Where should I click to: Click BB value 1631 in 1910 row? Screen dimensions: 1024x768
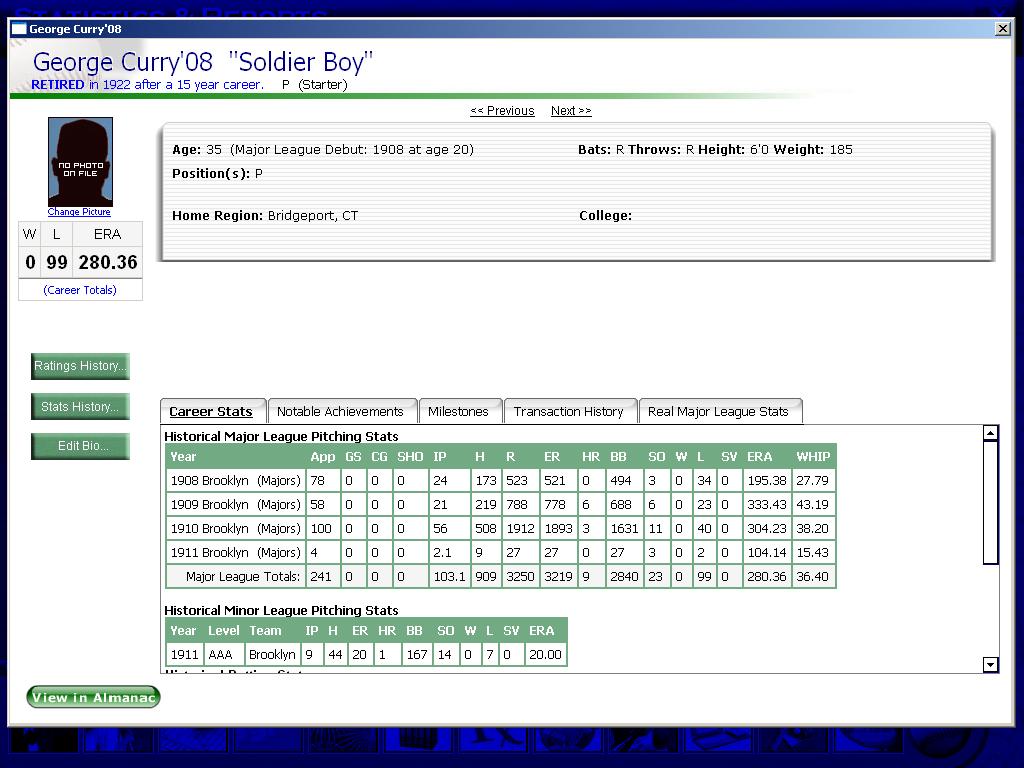(624, 528)
